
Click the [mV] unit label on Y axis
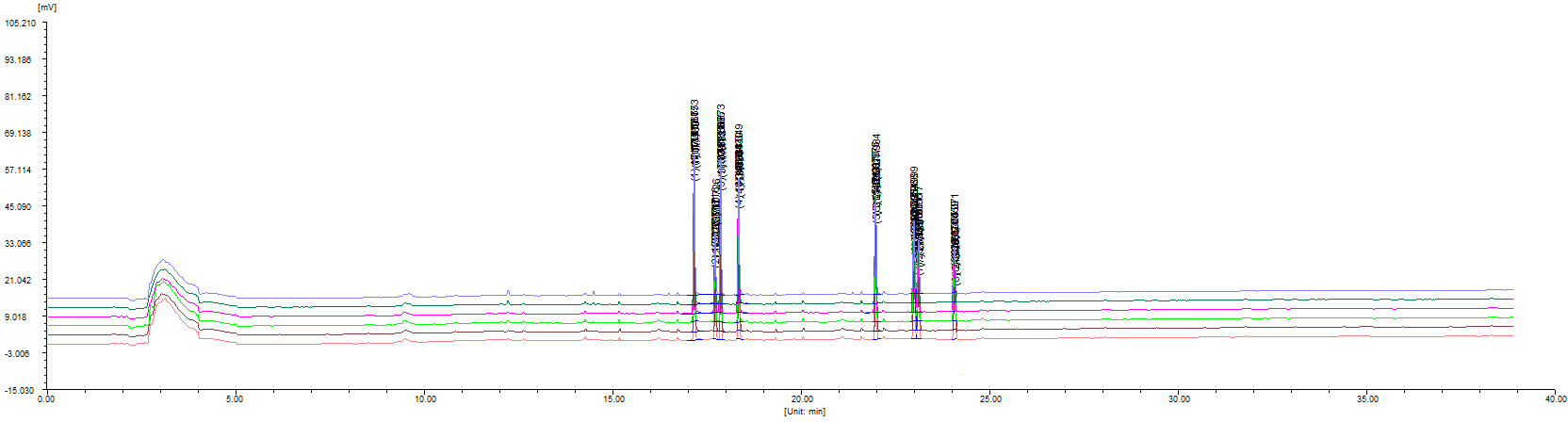point(46,8)
